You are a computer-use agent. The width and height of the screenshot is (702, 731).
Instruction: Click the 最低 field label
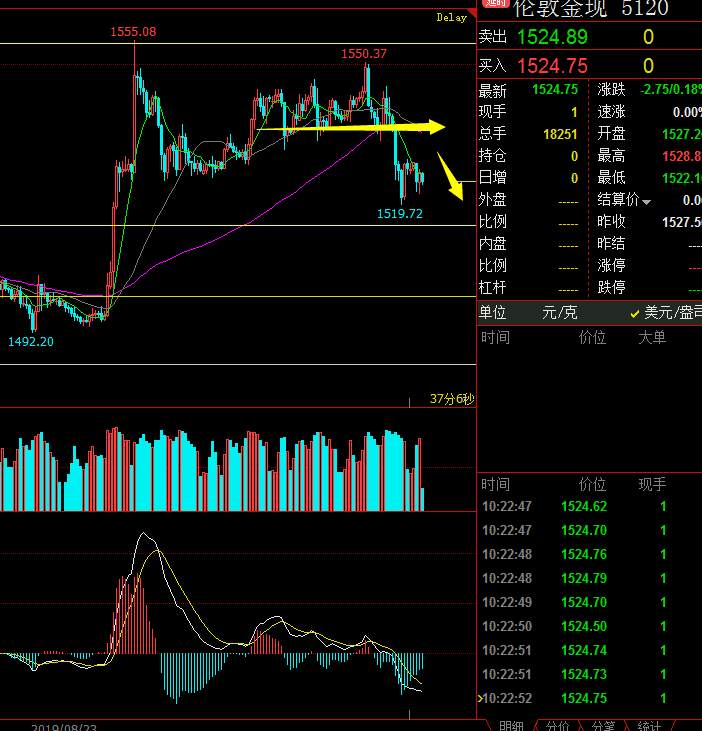tap(611, 178)
